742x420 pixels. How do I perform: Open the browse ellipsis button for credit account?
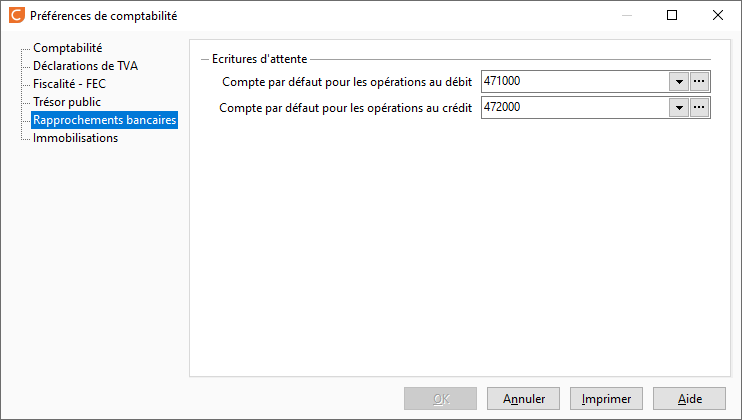[699, 107]
